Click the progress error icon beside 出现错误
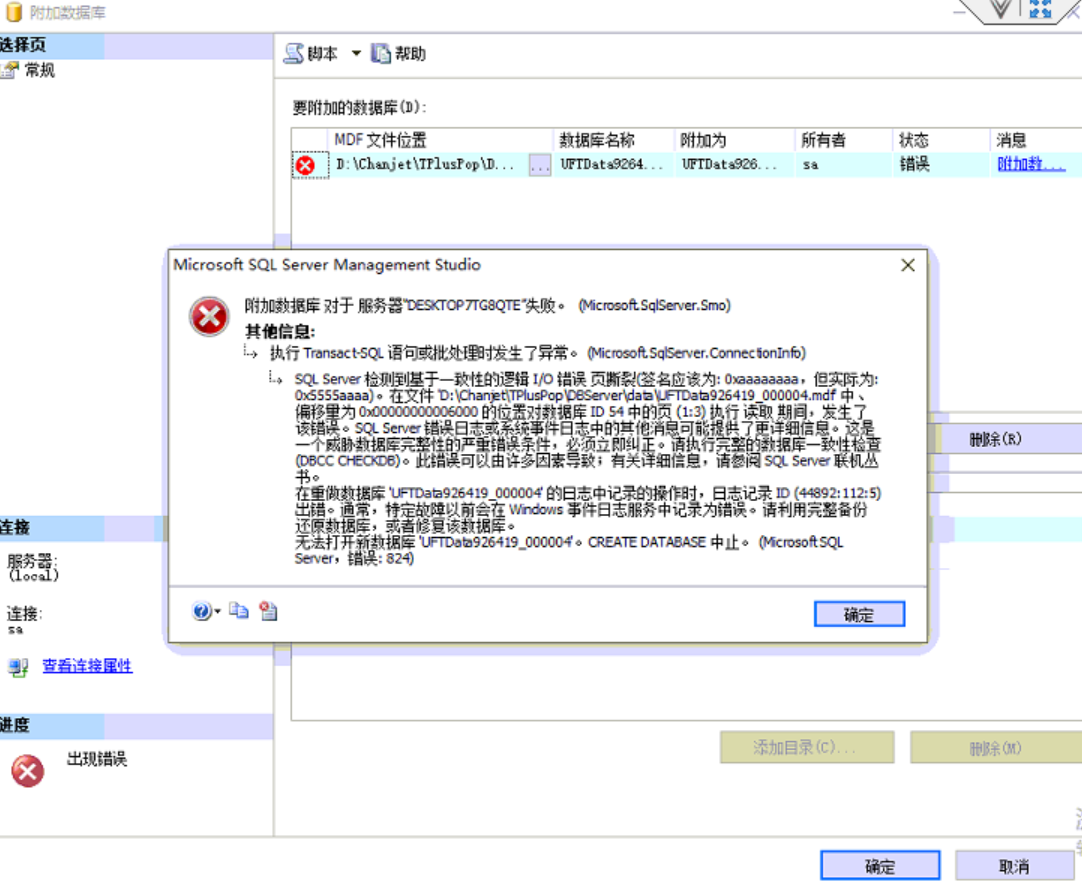The height and width of the screenshot is (885, 1082). [x=28, y=770]
